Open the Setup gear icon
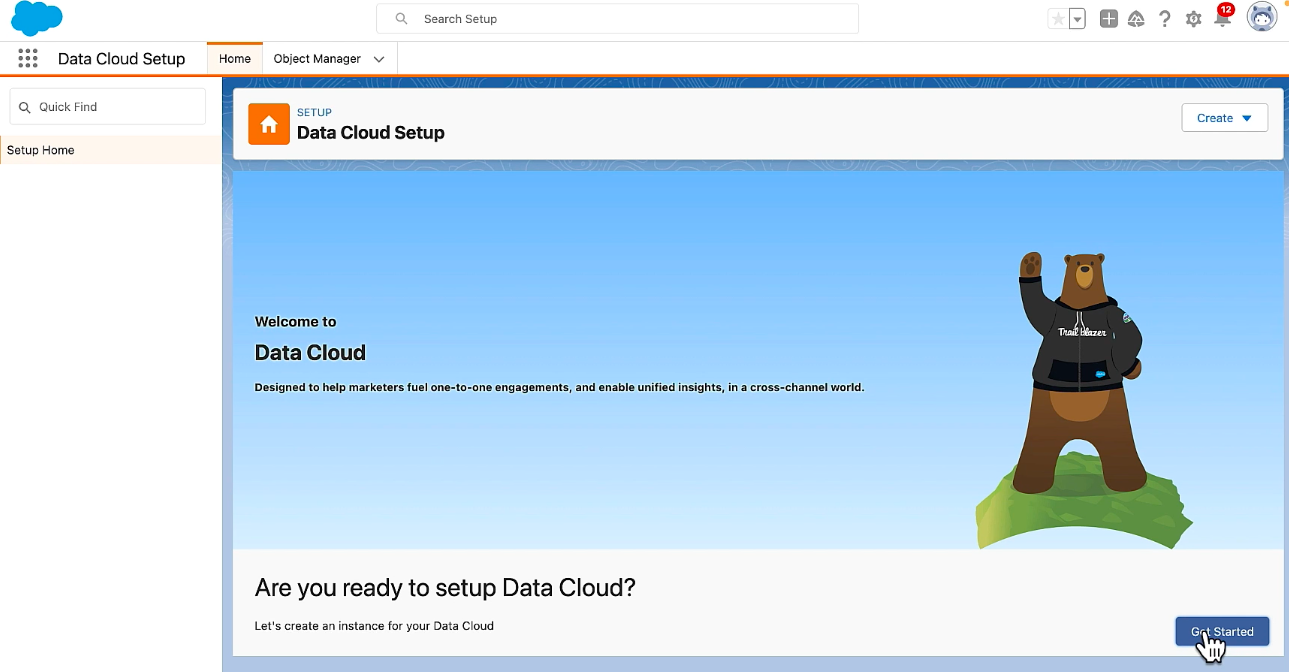The height and width of the screenshot is (672, 1289). [x=1192, y=17]
